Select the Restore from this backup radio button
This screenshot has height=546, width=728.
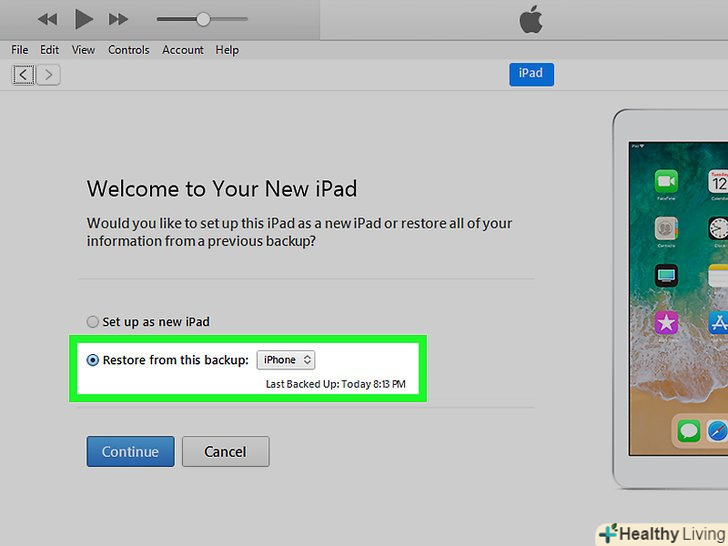[93, 360]
